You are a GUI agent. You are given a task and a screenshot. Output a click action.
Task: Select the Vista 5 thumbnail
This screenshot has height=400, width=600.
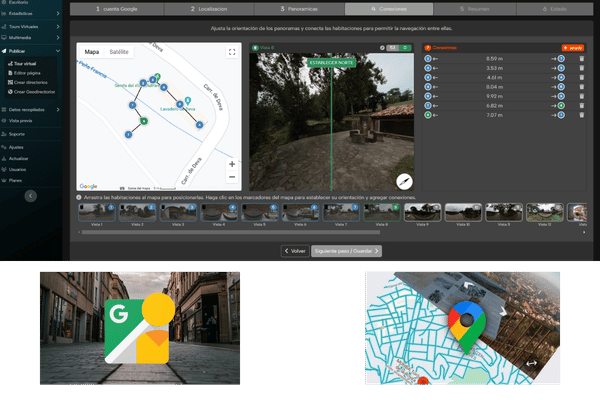[x=260, y=212]
